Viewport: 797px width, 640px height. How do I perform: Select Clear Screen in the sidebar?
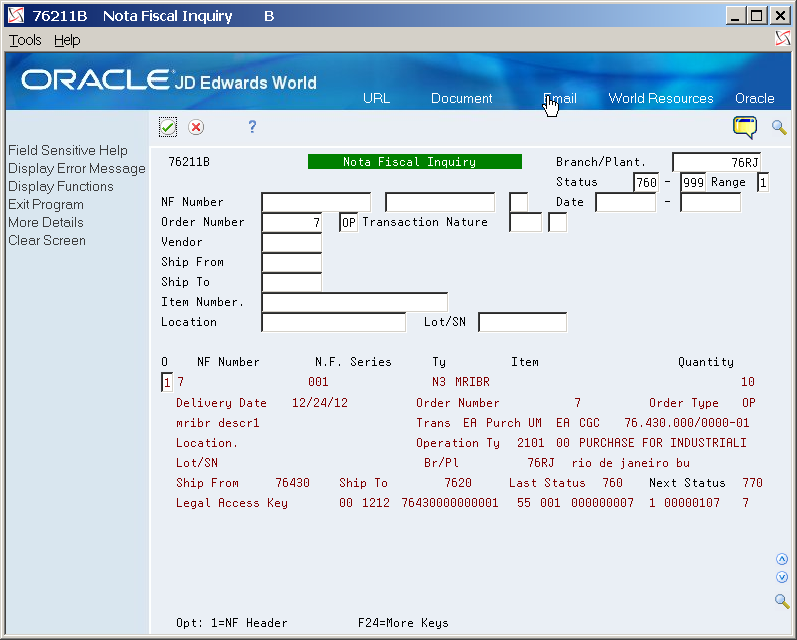tap(47, 240)
